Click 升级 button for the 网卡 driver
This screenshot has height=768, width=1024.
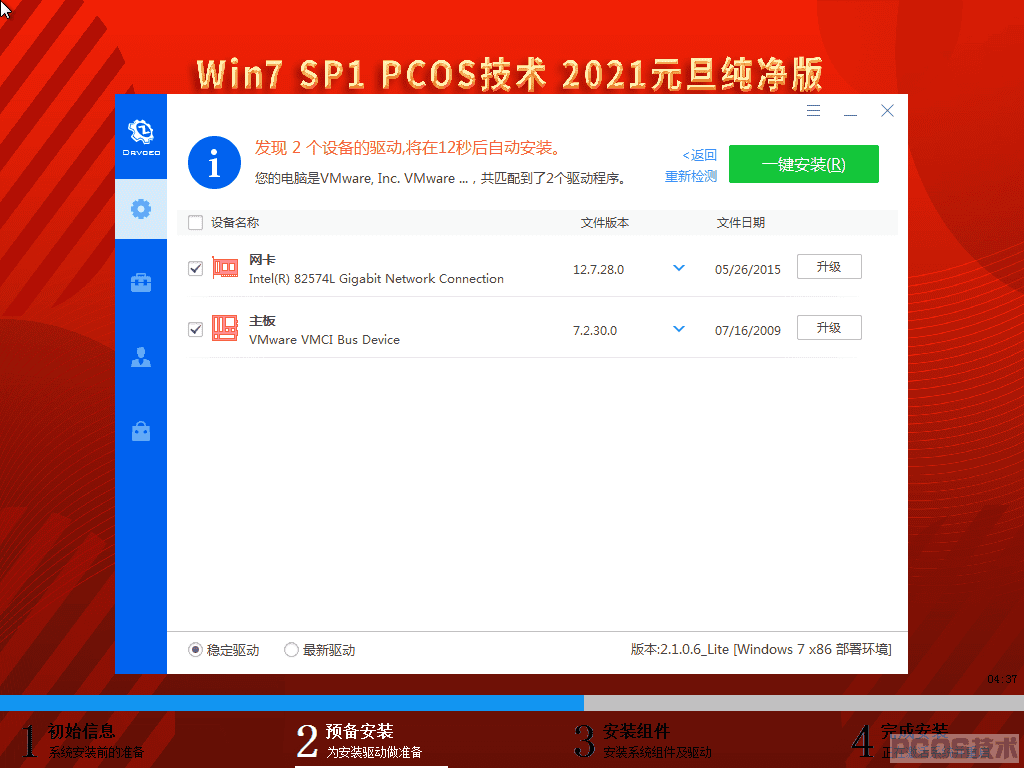click(829, 266)
